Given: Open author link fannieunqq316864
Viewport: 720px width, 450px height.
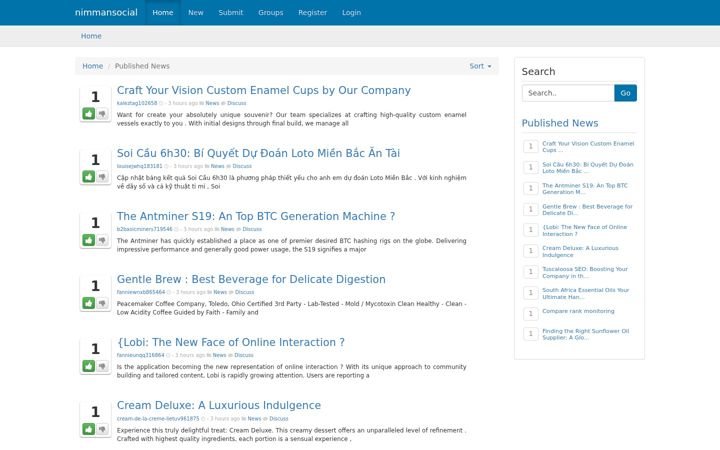Looking at the screenshot, I should point(141,355).
